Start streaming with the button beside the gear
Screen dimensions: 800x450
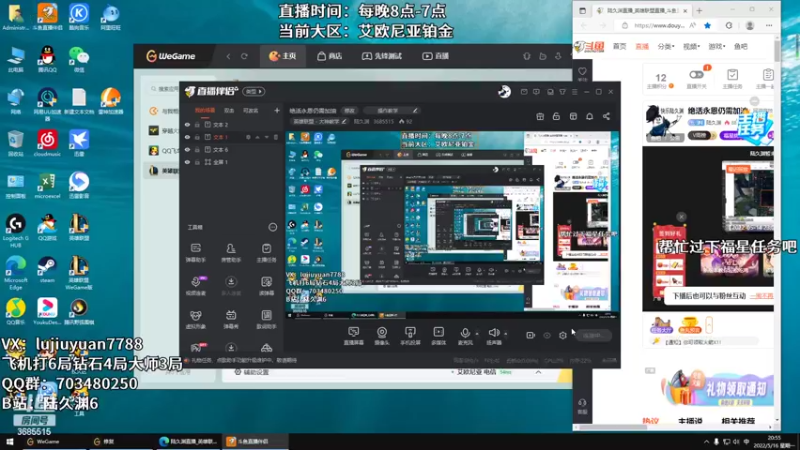[x=593, y=336]
